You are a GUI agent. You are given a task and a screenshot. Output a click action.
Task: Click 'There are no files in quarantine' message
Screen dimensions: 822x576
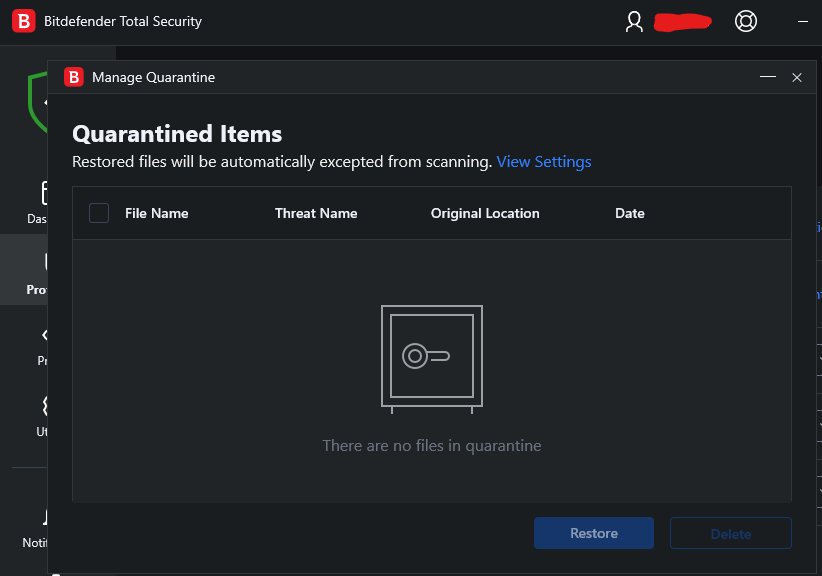coord(431,445)
